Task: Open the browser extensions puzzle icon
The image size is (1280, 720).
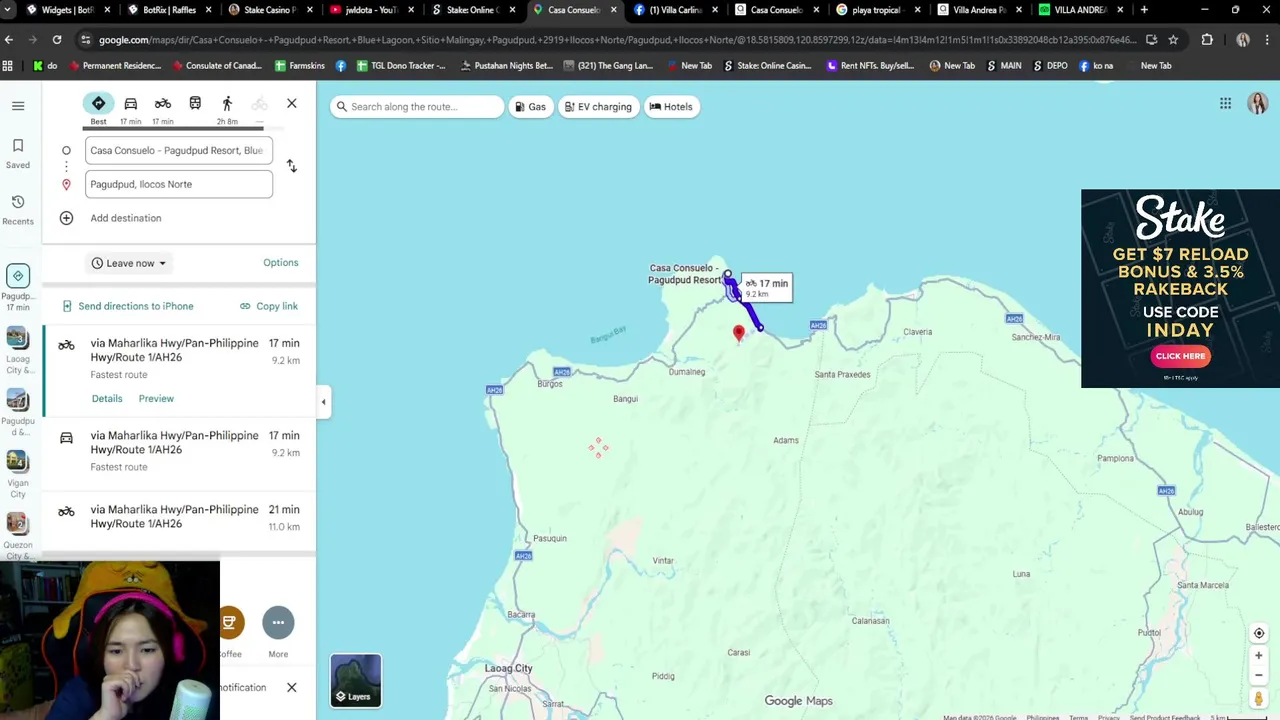Action: click(1207, 40)
